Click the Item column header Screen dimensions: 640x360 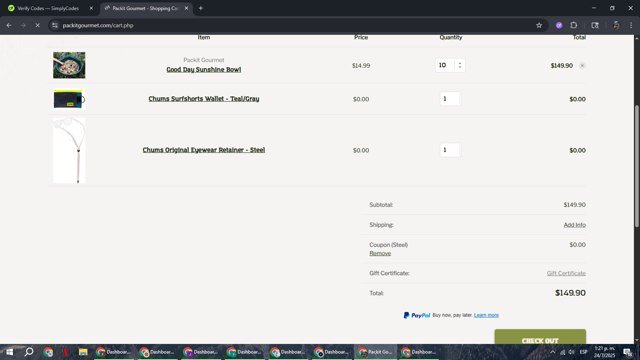pos(204,38)
